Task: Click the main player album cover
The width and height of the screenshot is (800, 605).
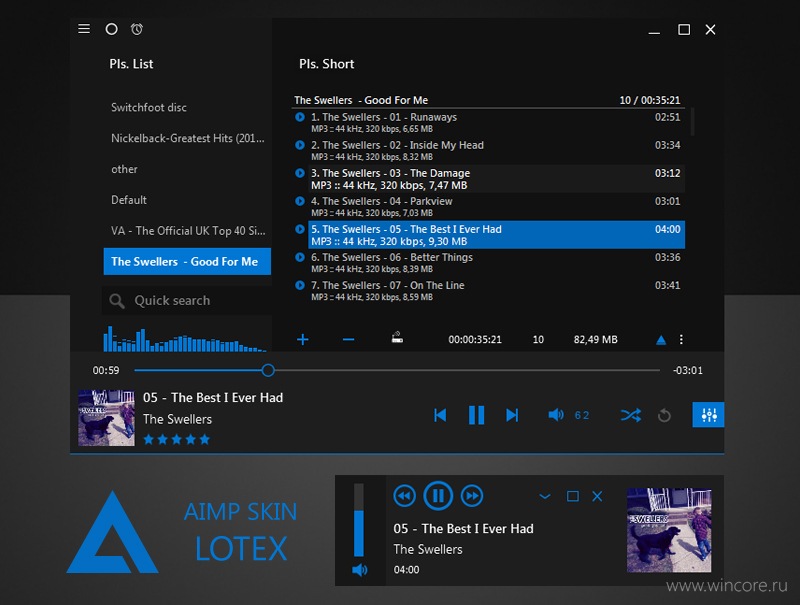Action: 106,418
